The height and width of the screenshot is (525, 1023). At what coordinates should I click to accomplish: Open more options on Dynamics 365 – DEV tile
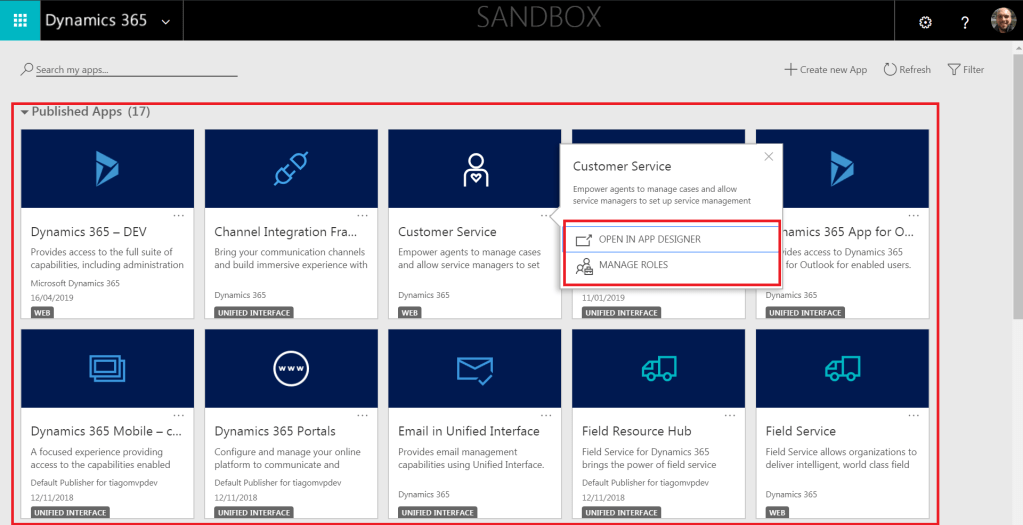179,215
